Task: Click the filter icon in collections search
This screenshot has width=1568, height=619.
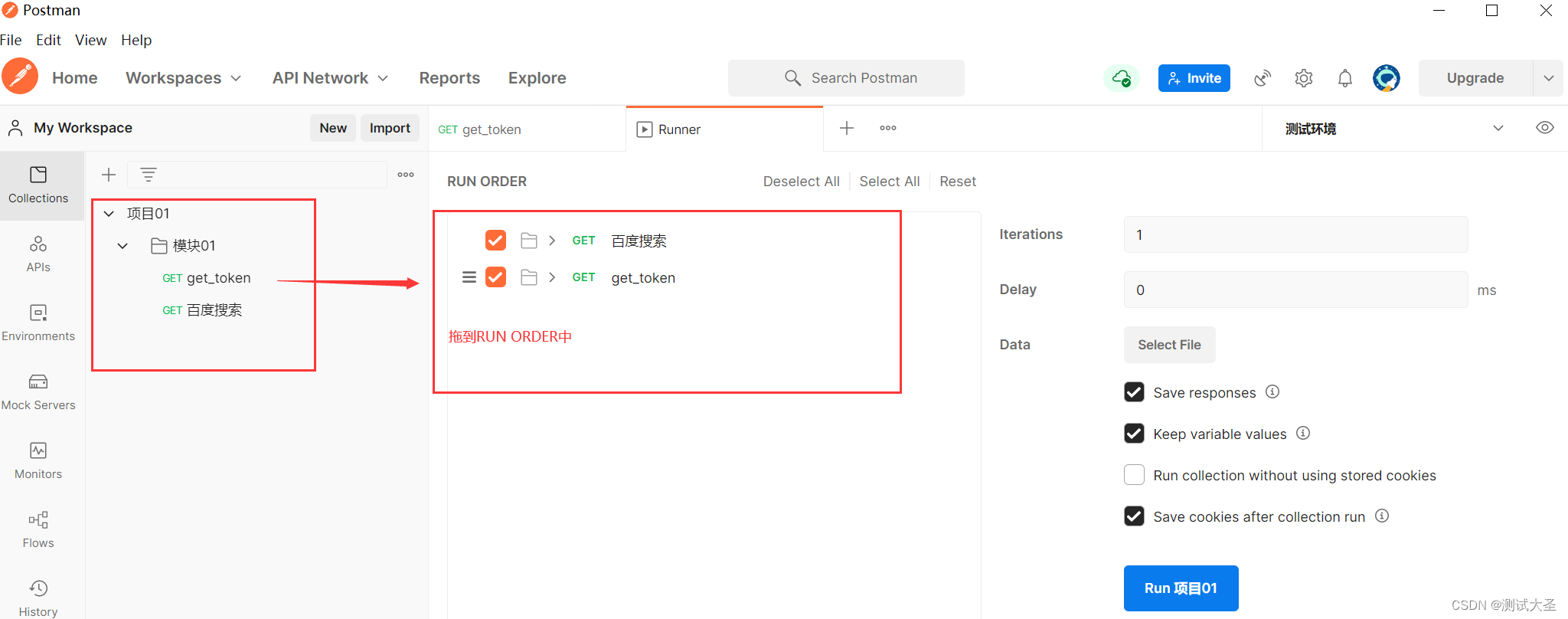Action: click(149, 175)
